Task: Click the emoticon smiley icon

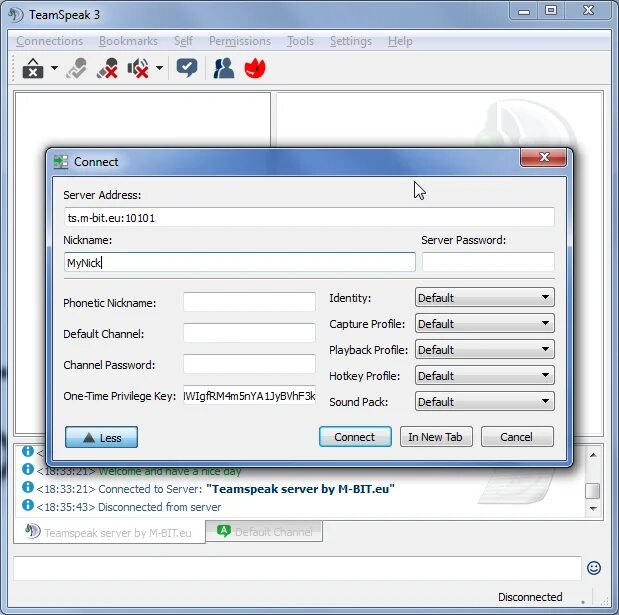Action: 594,568
